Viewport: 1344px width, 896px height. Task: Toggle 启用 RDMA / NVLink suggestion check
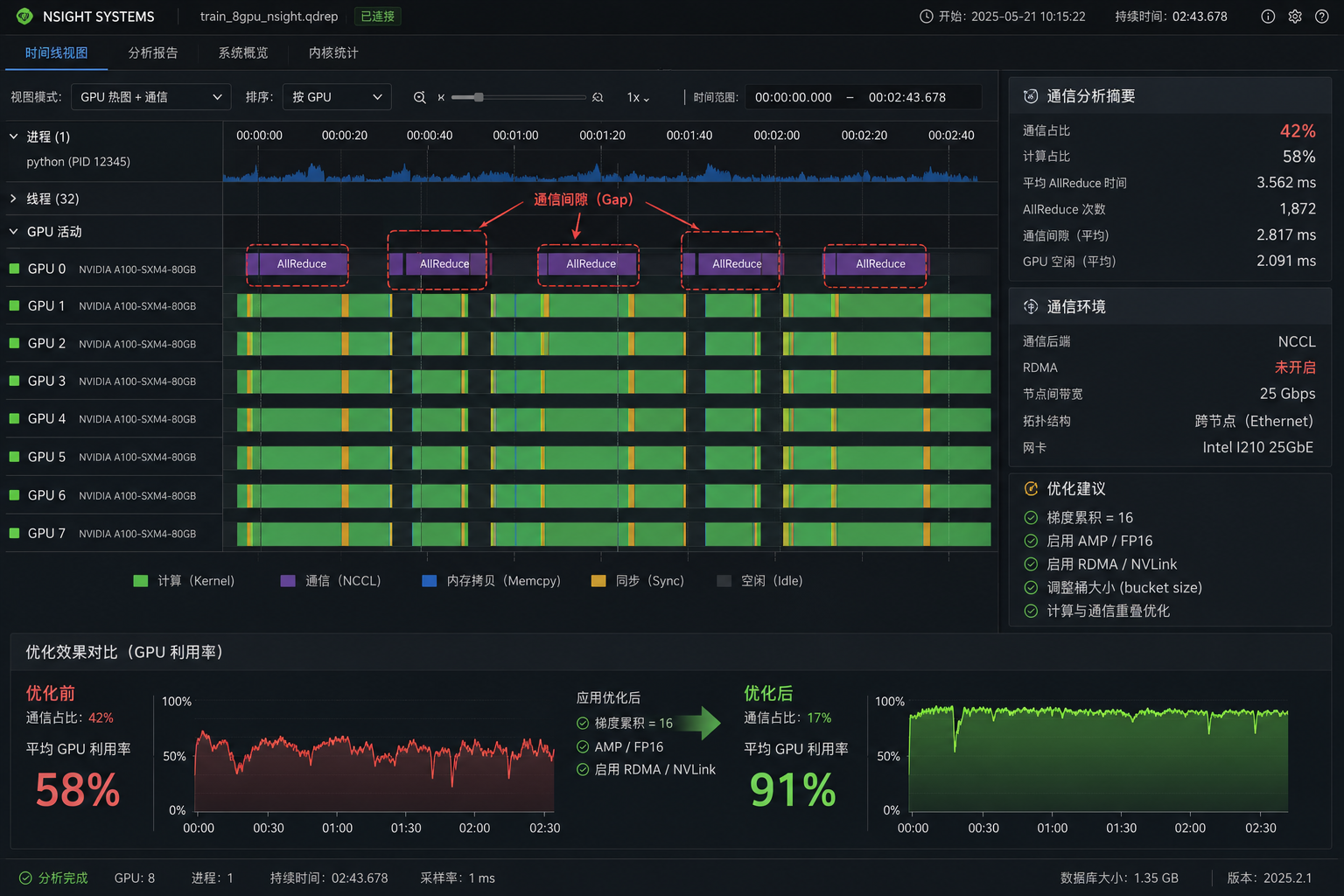pyautogui.click(x=1031, y=564)
